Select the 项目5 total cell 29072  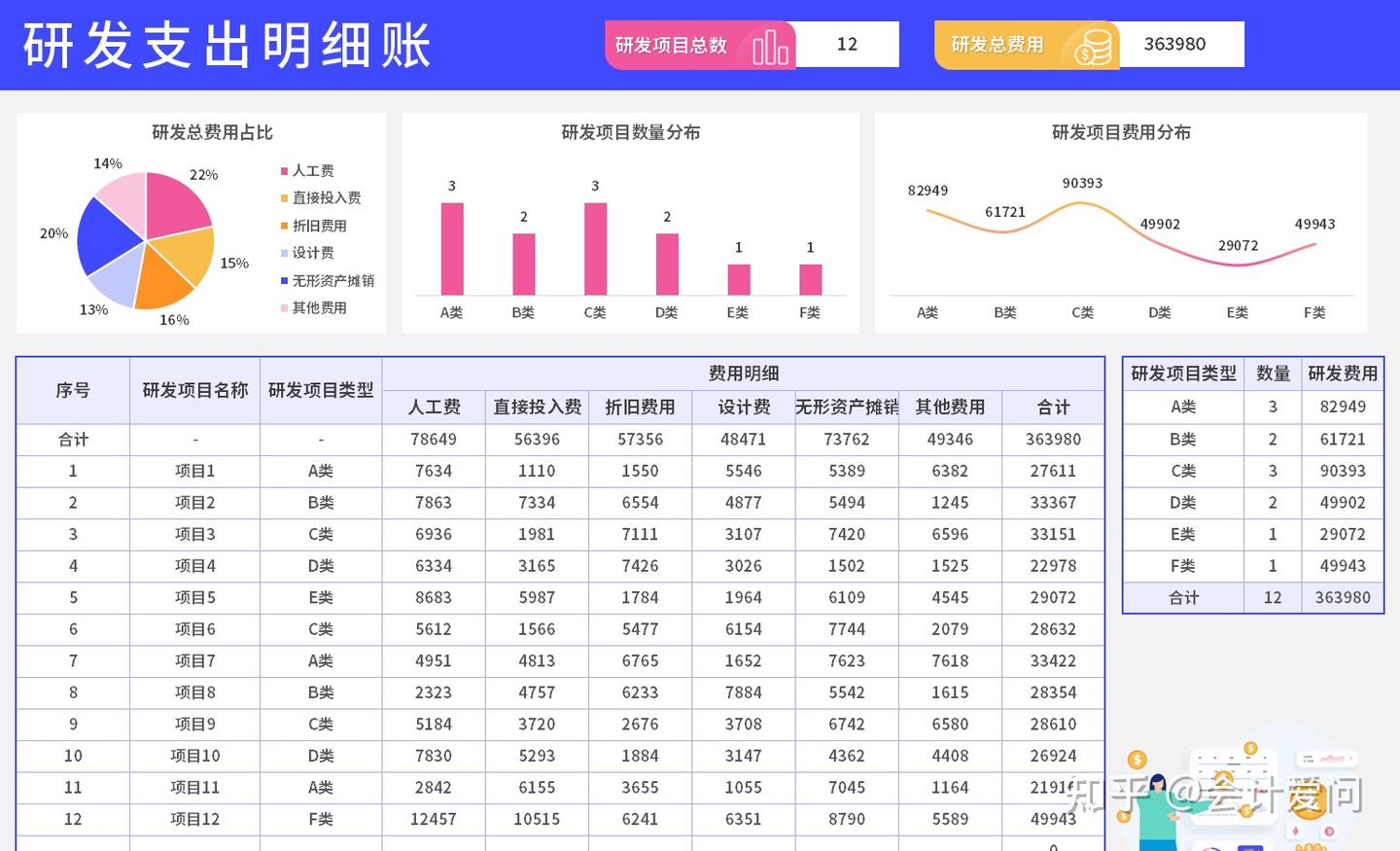tap(1053, 598)
